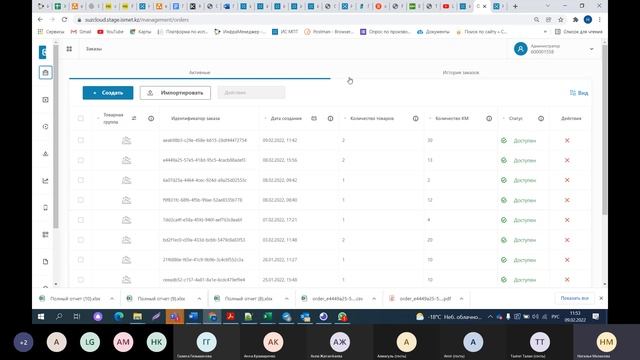Image resolution: width=640 pixels, height=360 pixels.
Task: Open a new Chrome tab
Action: click(x=516, y=6)
